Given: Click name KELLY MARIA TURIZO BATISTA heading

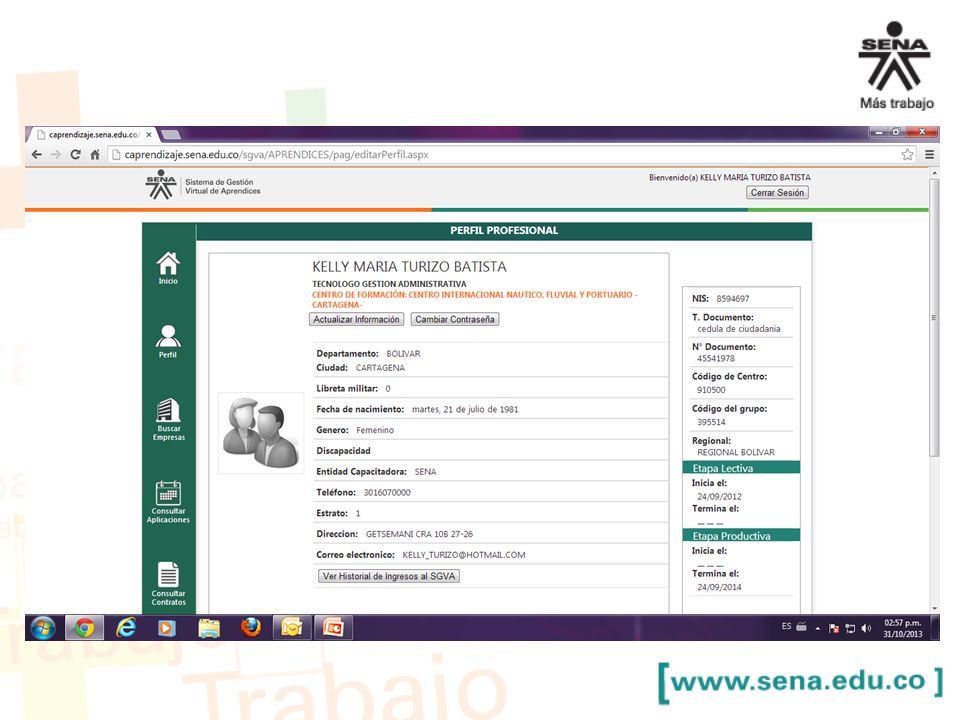Looking at the screenshot, I should (x=410, y=267).
